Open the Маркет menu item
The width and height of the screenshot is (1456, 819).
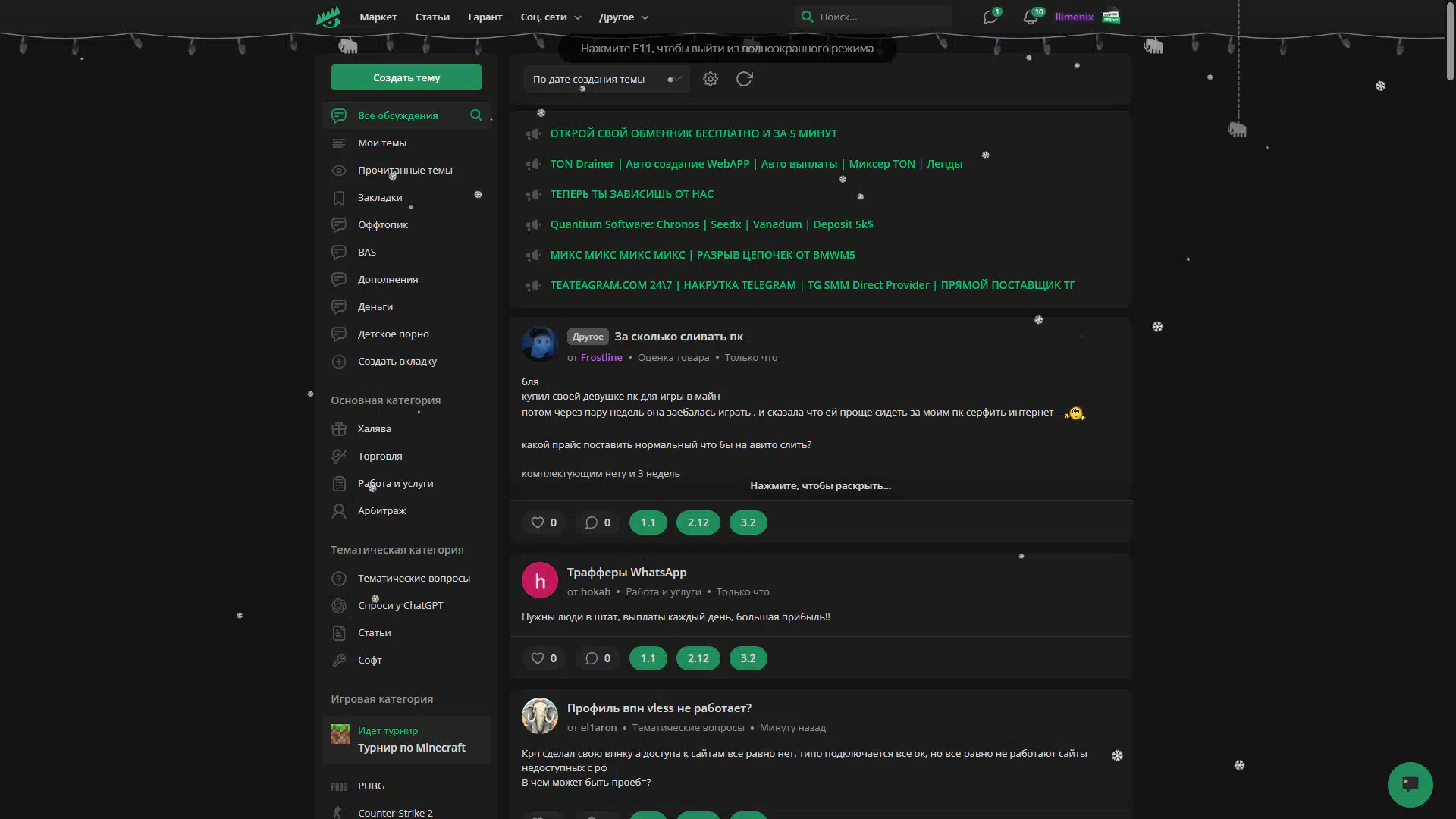pyautogui.click(x=378, y=17)
